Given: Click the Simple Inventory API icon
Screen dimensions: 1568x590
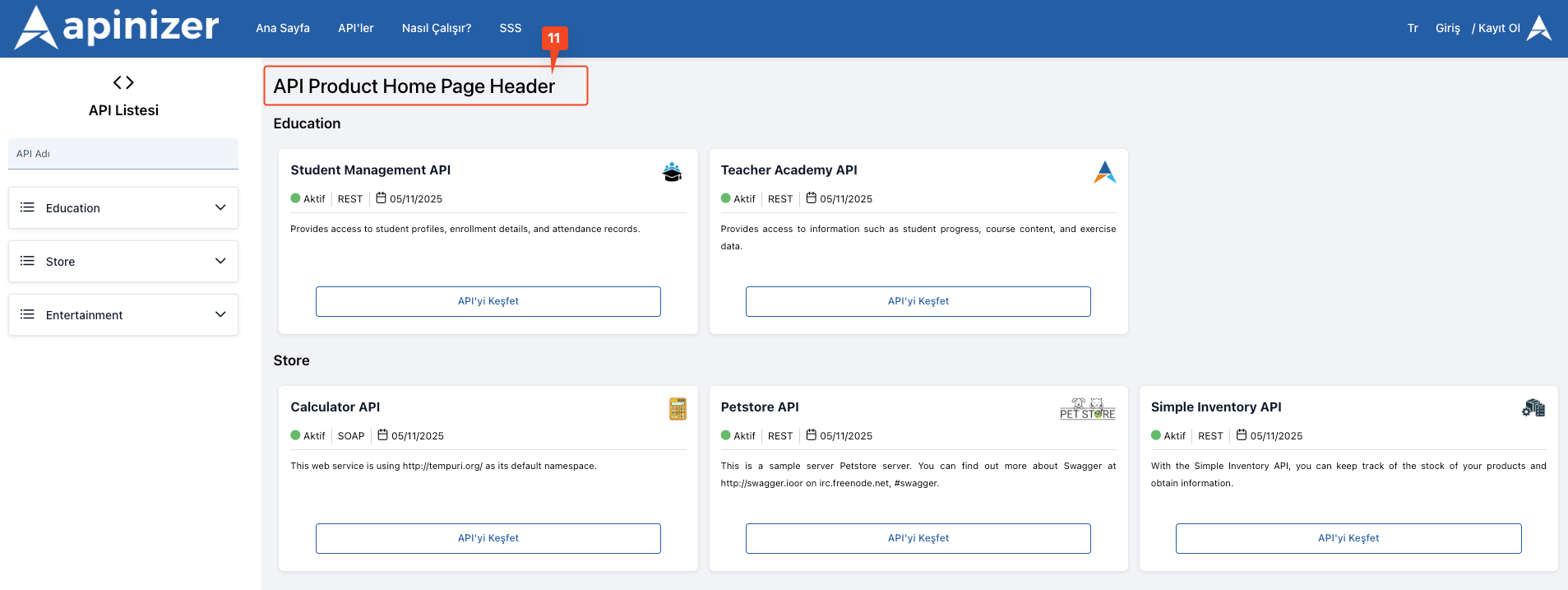Looking at the screenshot, I should coord(1533,408).
